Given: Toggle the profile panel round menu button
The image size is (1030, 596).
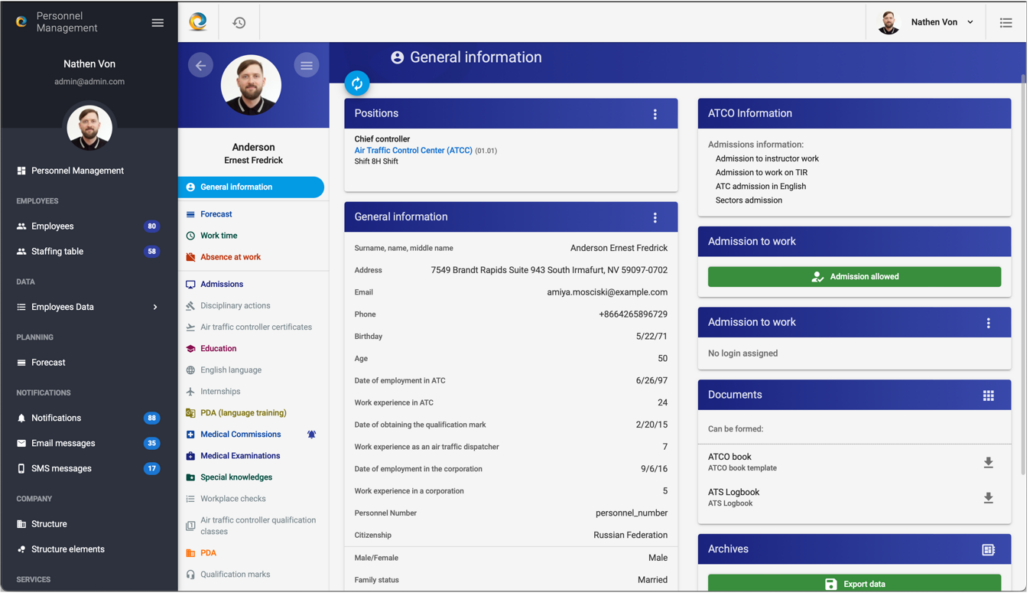Looking at the screenshot, I should (x=306, y=65).
